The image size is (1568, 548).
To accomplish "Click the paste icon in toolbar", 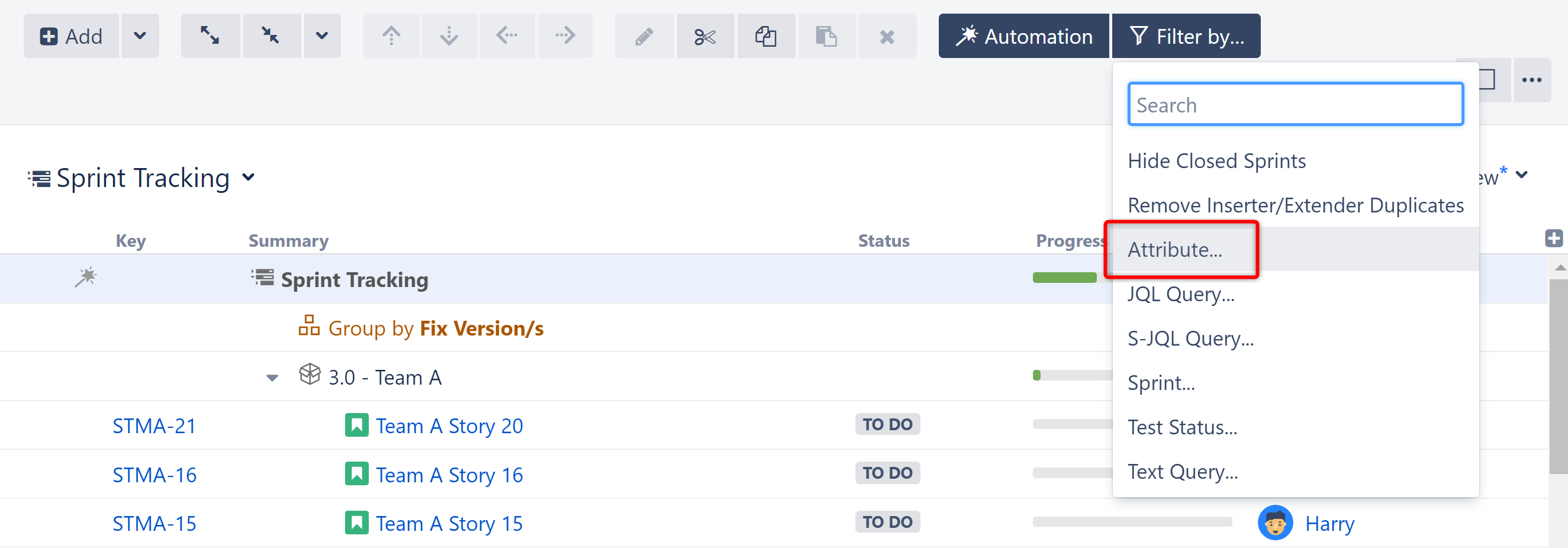I will click(826, 37).
